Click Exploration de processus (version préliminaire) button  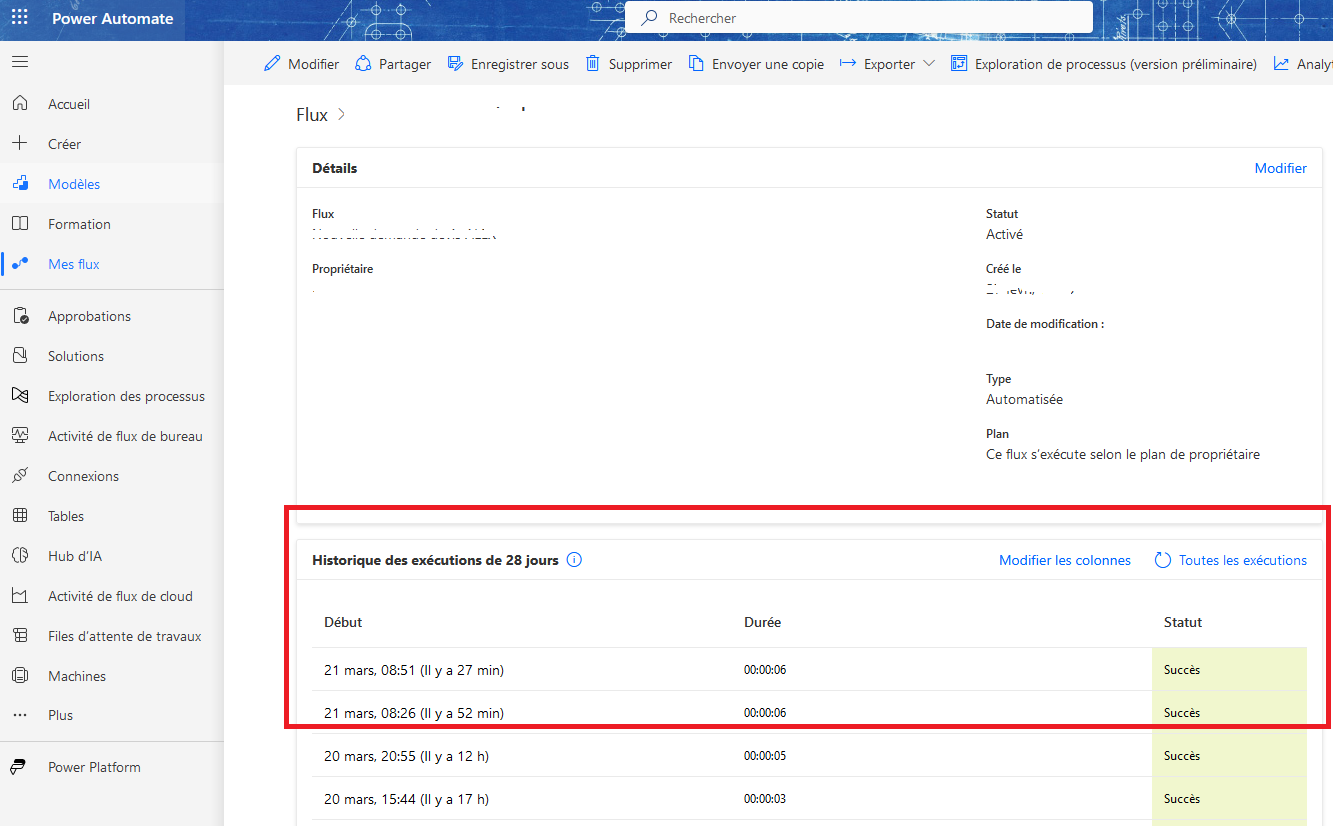click(1104, 64)
